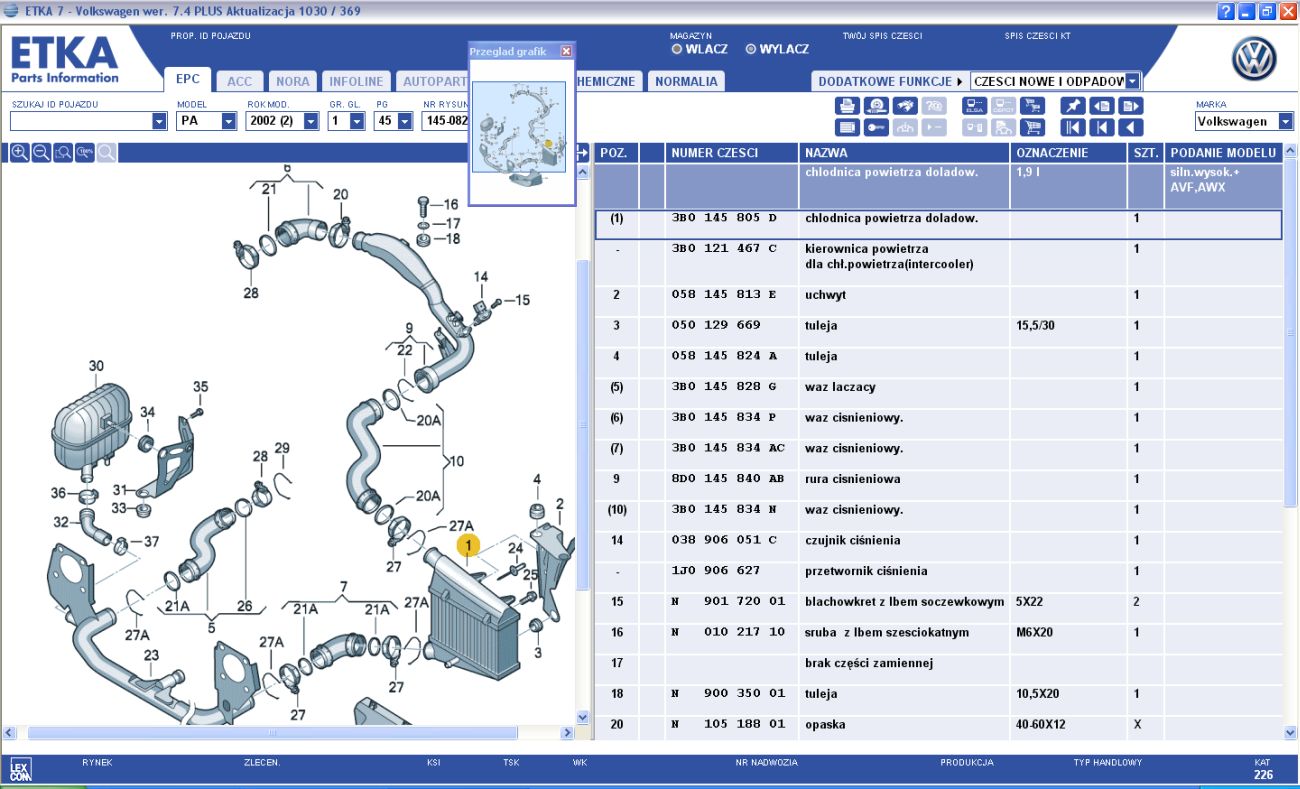Screen dimensions: 1300x789
Task: Switch to the EPC tab
Action: pos(188,80)
